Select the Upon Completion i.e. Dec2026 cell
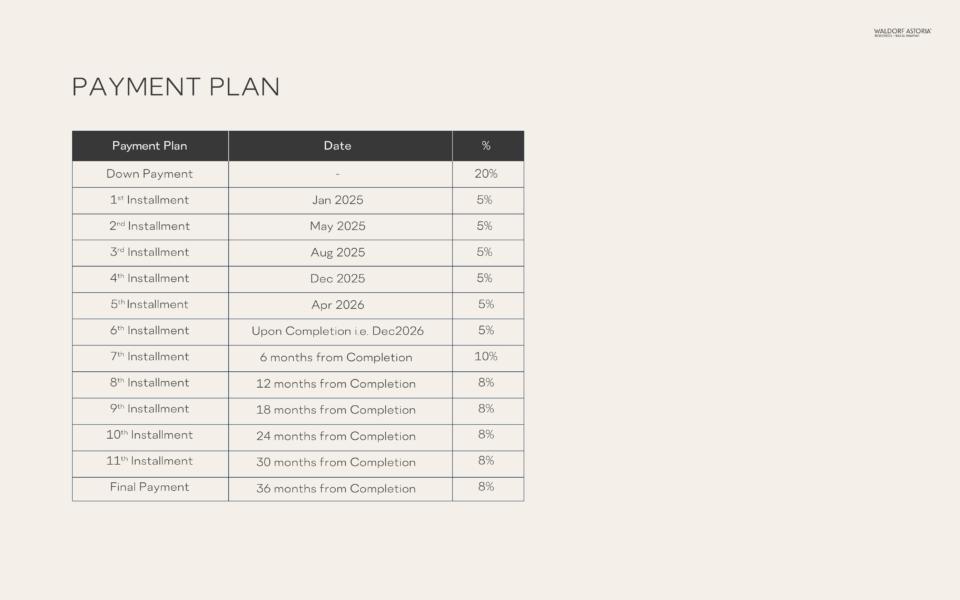The height and width of the screenshot is (600, 960). [x=338, y=331]
